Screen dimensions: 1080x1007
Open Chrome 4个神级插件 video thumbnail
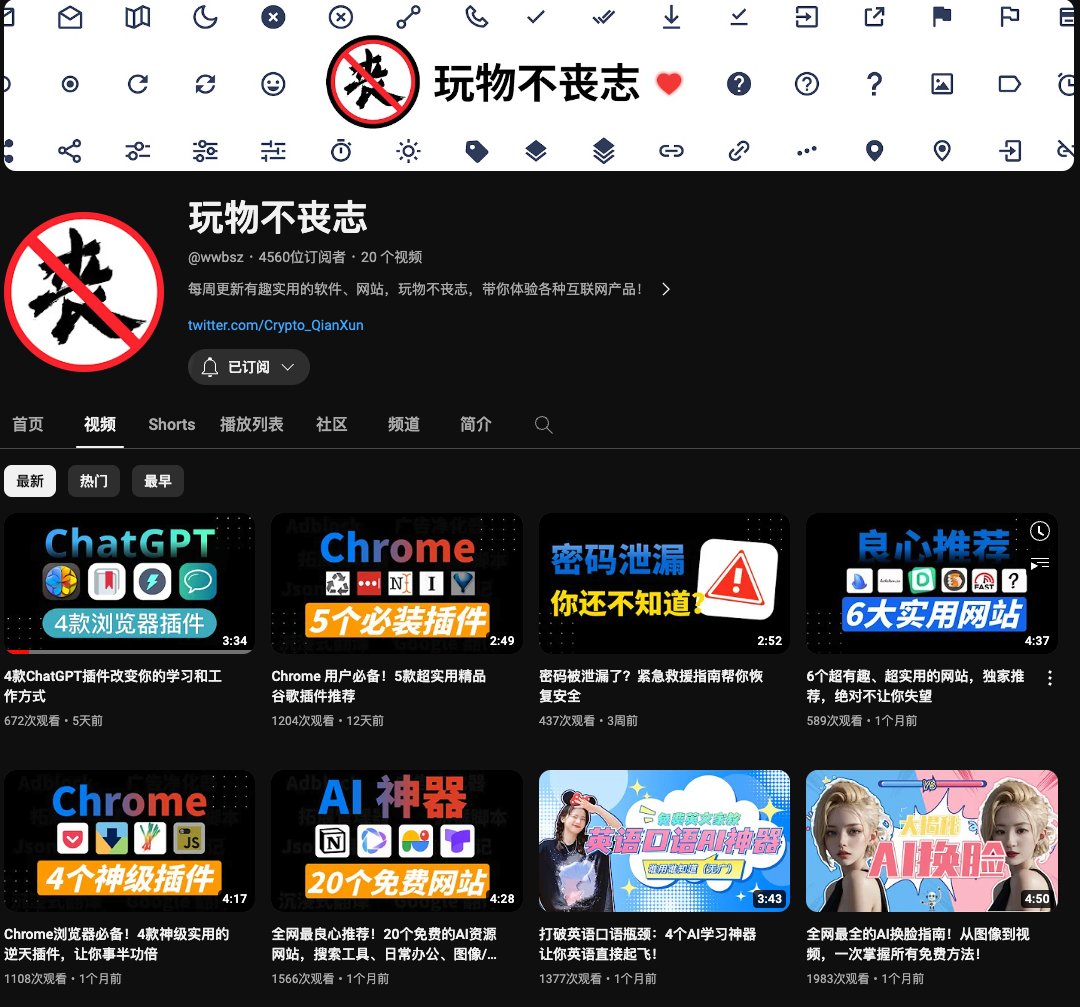pyautogui.click(x=129, y=841)
